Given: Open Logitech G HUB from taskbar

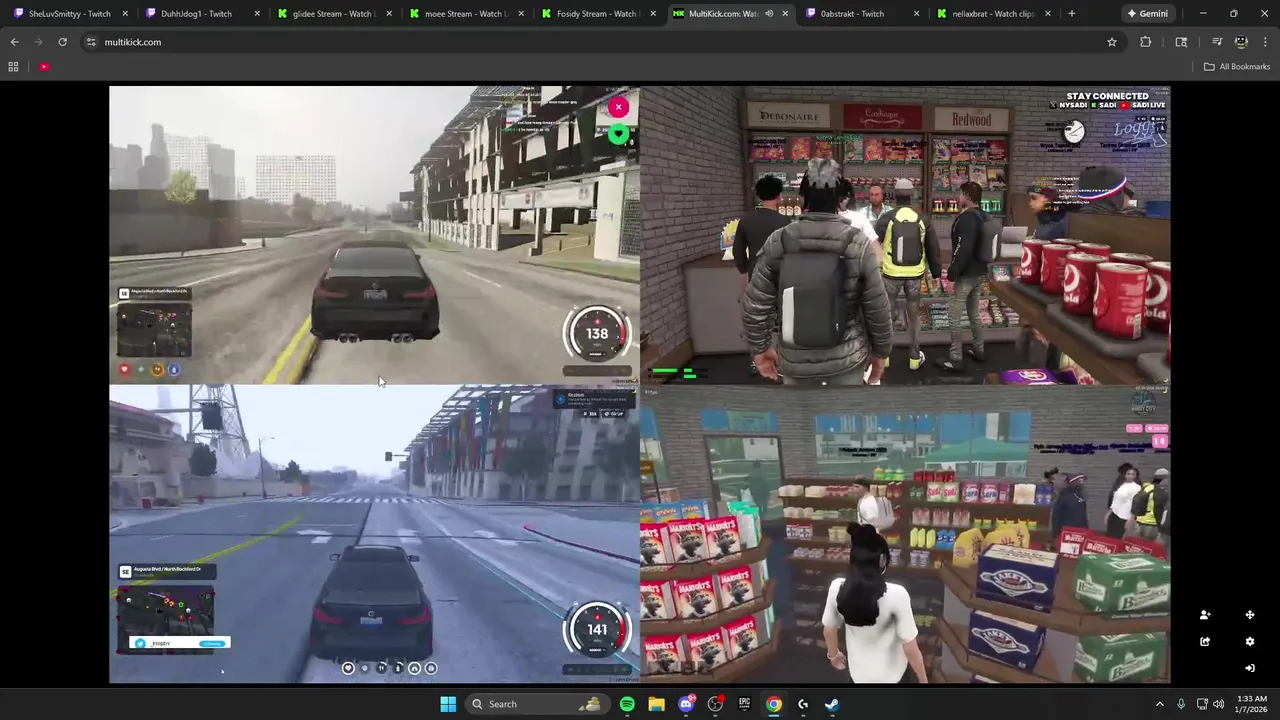Looking at the screenshot, I should pos(803,704).
